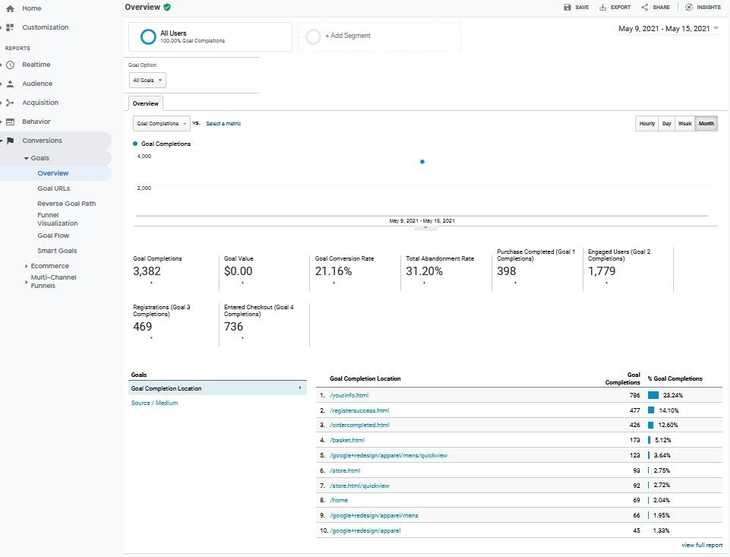The width and height of the screenshot is (730, 557).
Task: Open the Goal Completions metric dropdown
Action: point(161,124)
